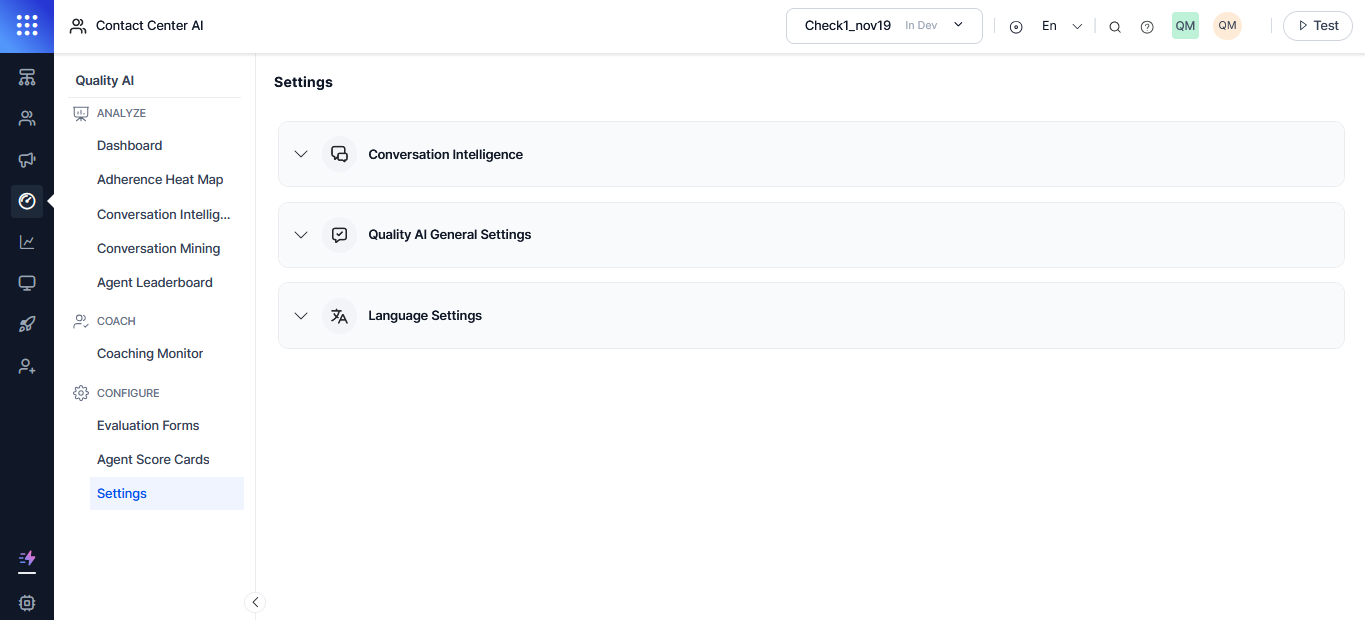Click the Test button
Screen dimensions: 1365x620
(x=1318, y=26)
